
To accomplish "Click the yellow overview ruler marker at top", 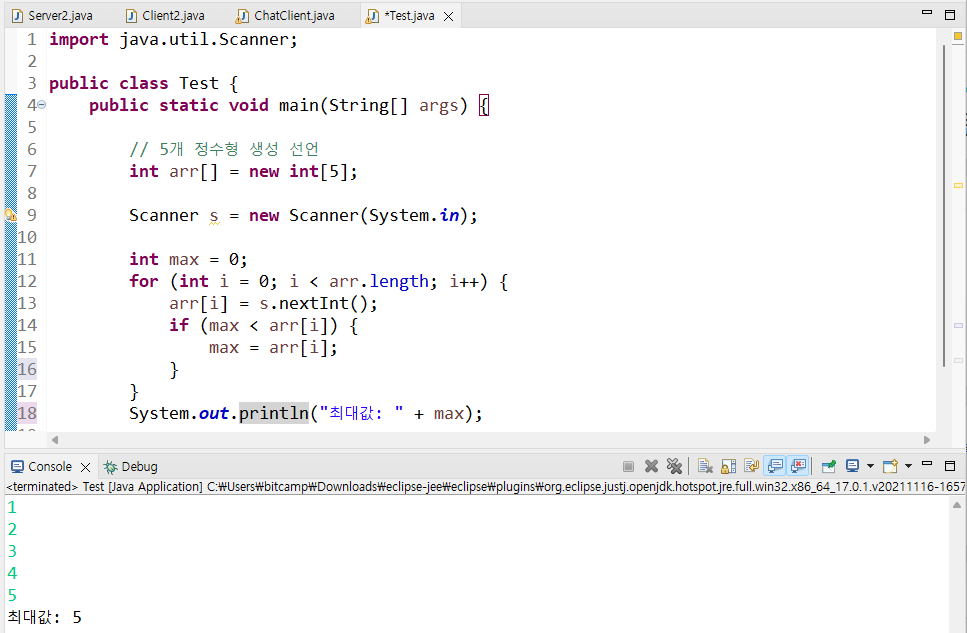I will click(x=958, y=36).
